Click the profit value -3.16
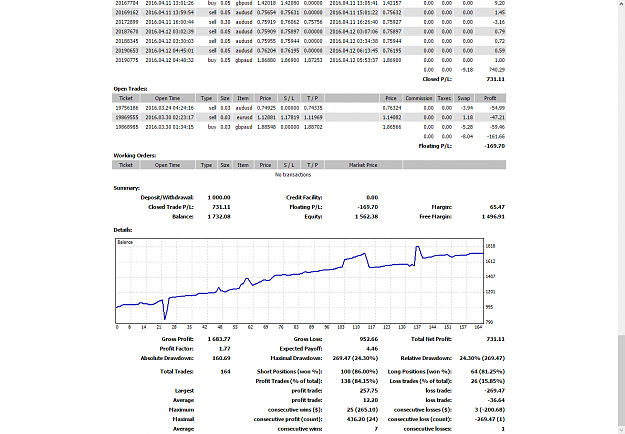The image size is (625, 434). (x=498, y=22)
